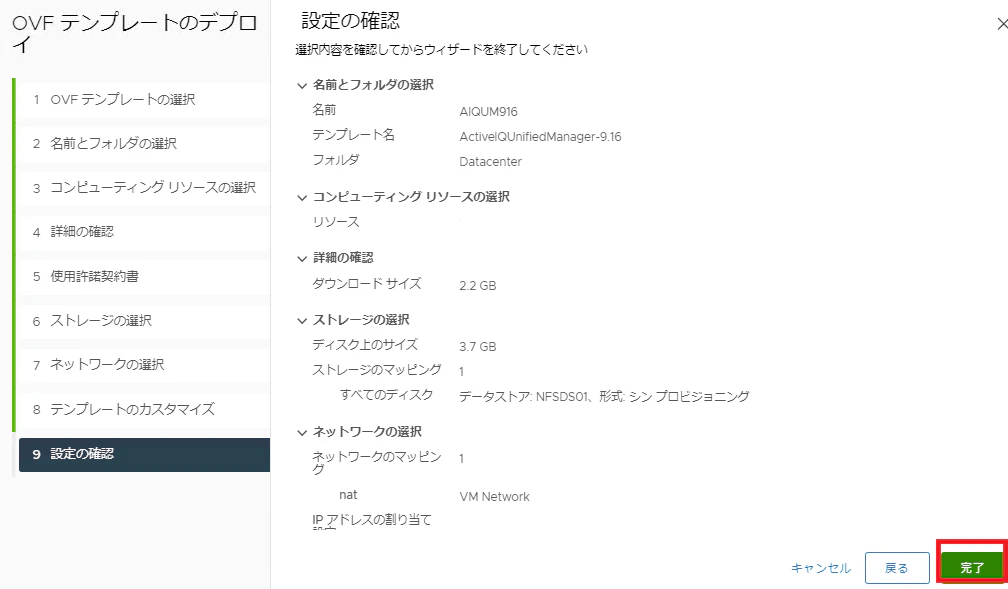The image size is (1008, 589).
Task: Close the OVF deploy wizard dialog
Action: coord(1002,24)
